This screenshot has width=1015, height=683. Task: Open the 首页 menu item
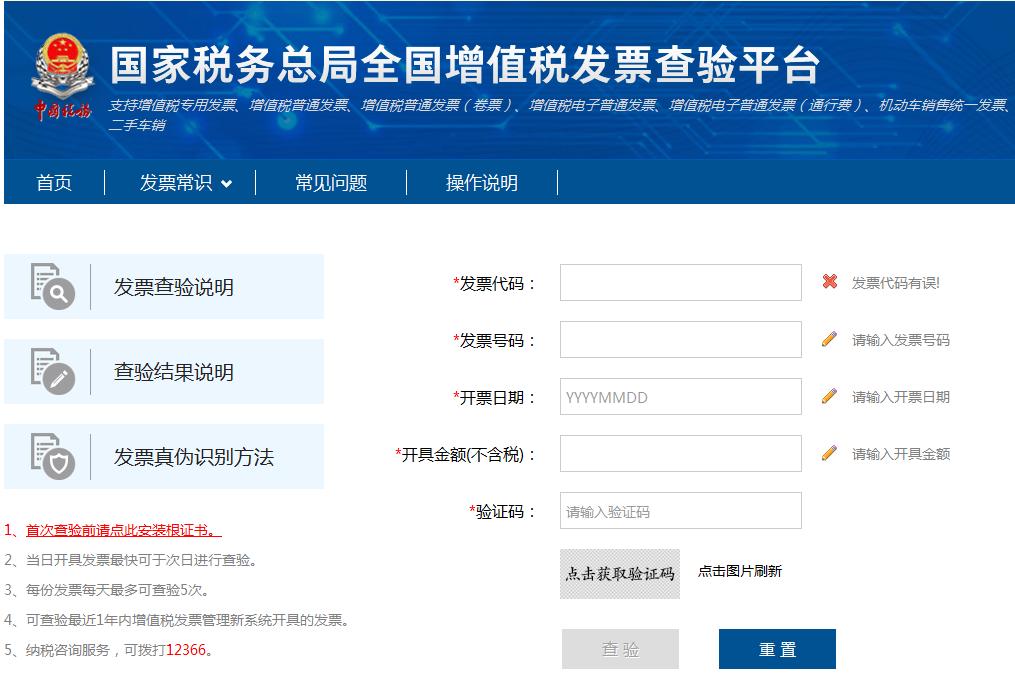pyautogui.click(x=53, y=183)
